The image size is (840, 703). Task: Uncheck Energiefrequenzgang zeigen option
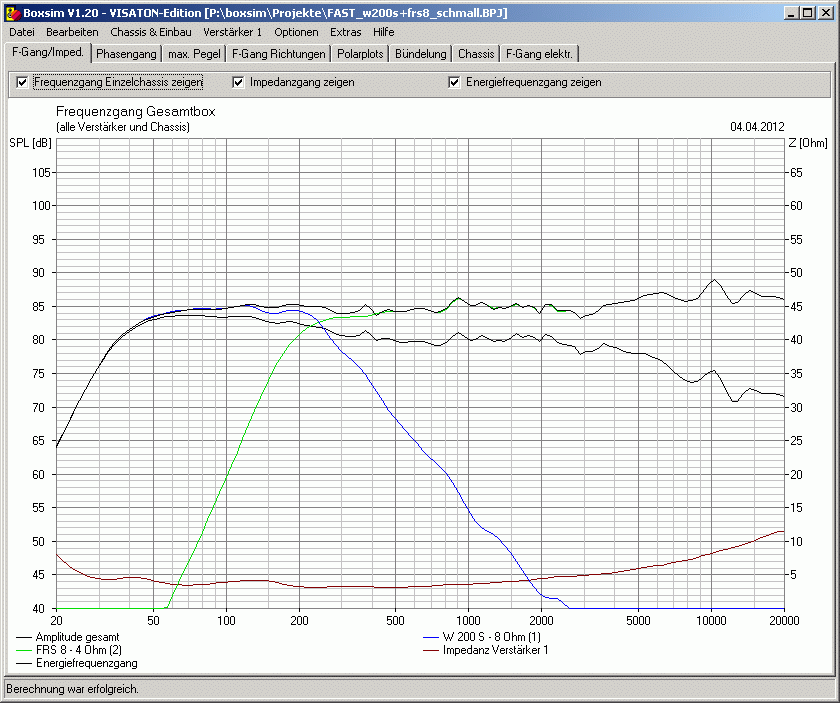(455, 82)
